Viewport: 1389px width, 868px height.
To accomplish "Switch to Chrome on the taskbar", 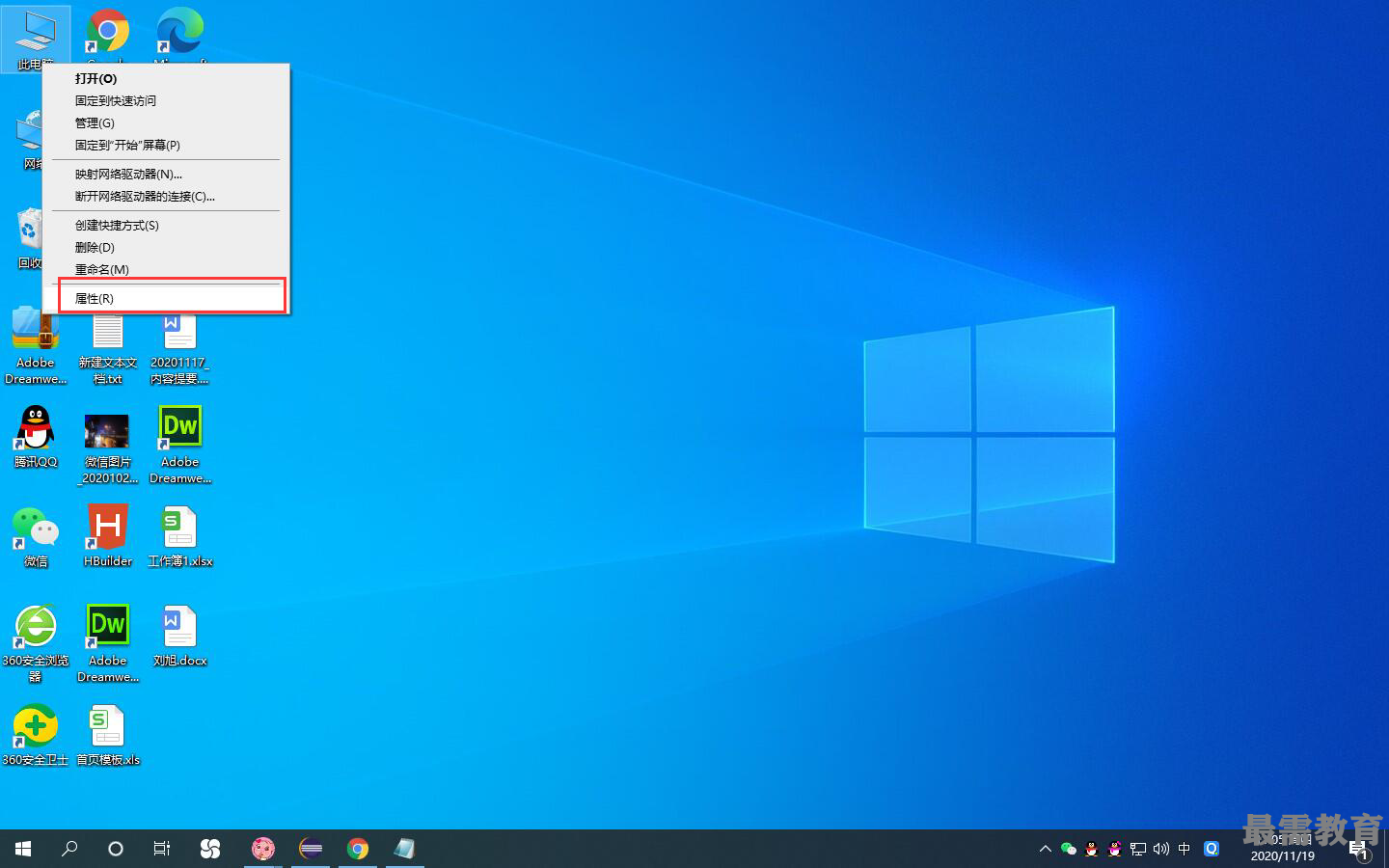I will 358,849.
